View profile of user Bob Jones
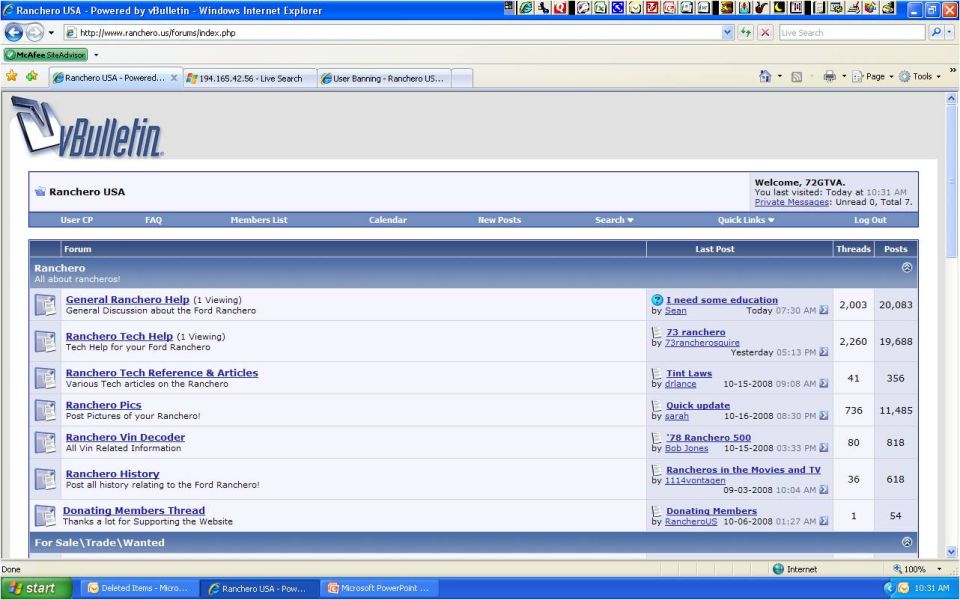Viewport: 960px width, 600px height. tap(686, 448)
